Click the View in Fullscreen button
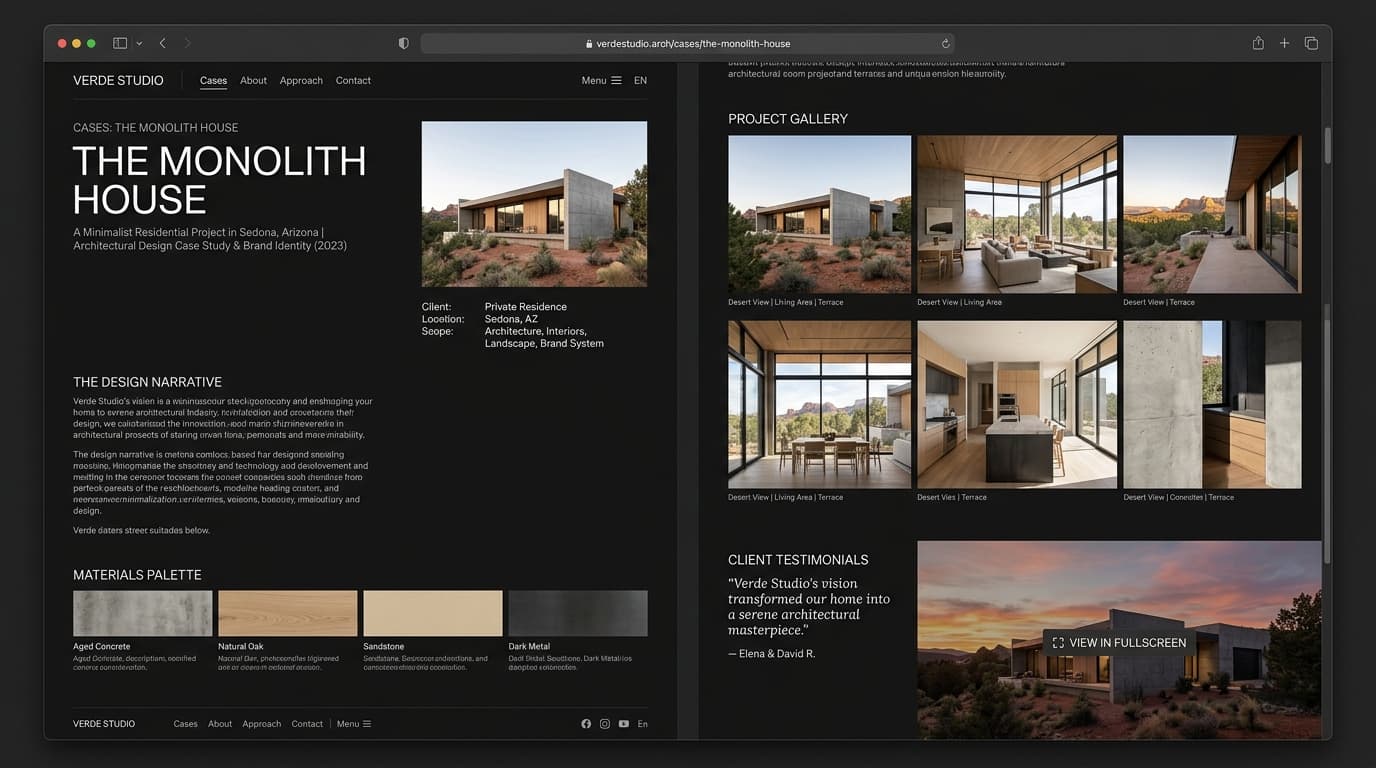1376x768 pixels. 1119,642
